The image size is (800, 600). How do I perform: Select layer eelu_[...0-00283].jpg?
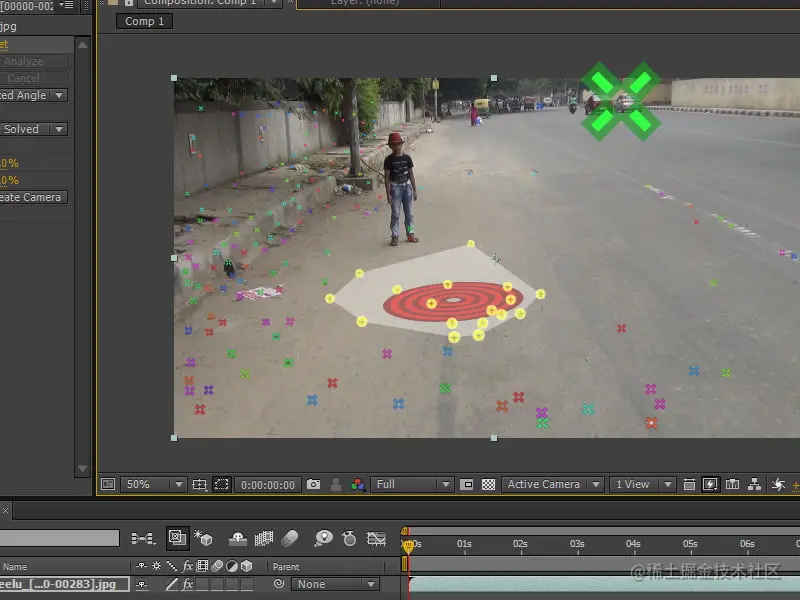point(64,584)
